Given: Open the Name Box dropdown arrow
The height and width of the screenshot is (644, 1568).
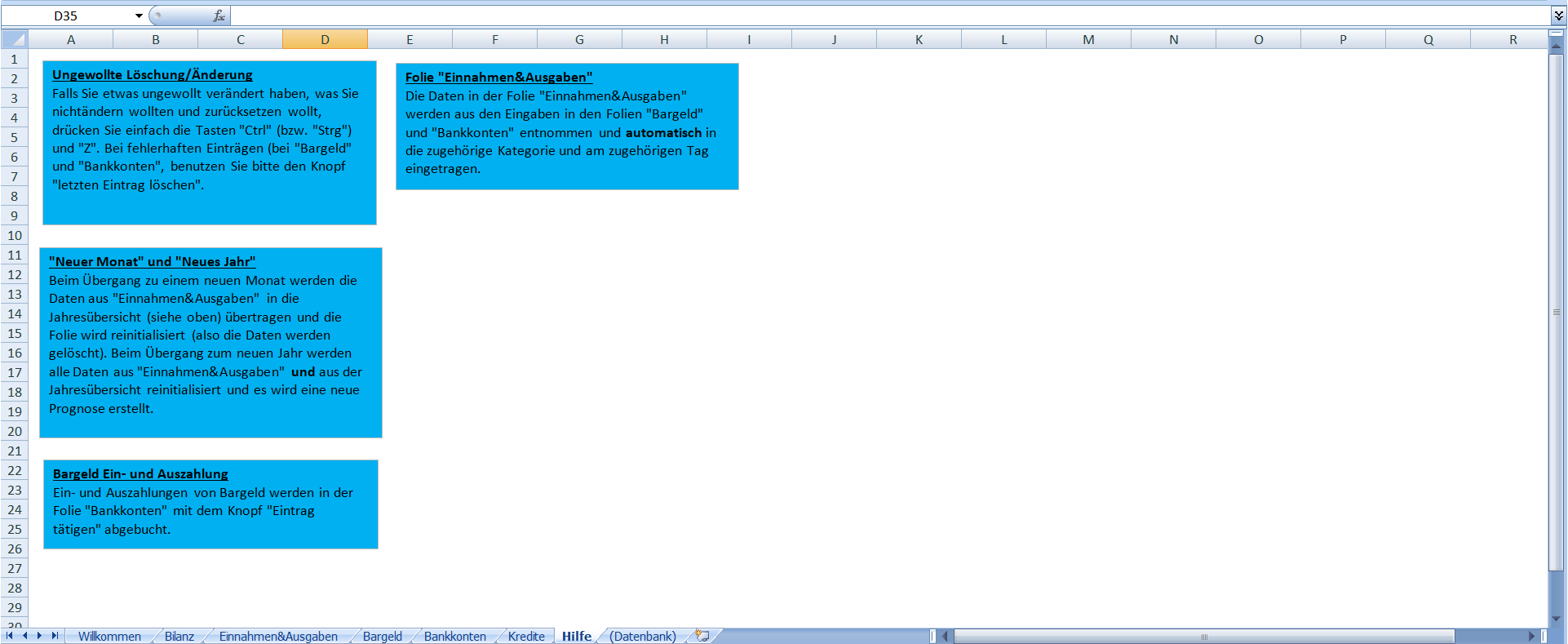Looking at the screenshot, I should pyautogui.click(x=139, y=16).
